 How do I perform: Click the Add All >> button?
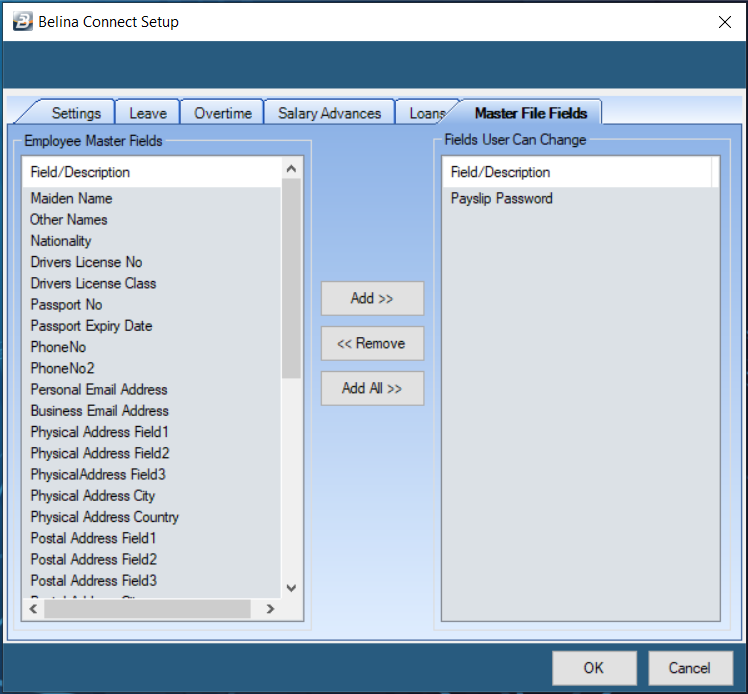point(372,388)
